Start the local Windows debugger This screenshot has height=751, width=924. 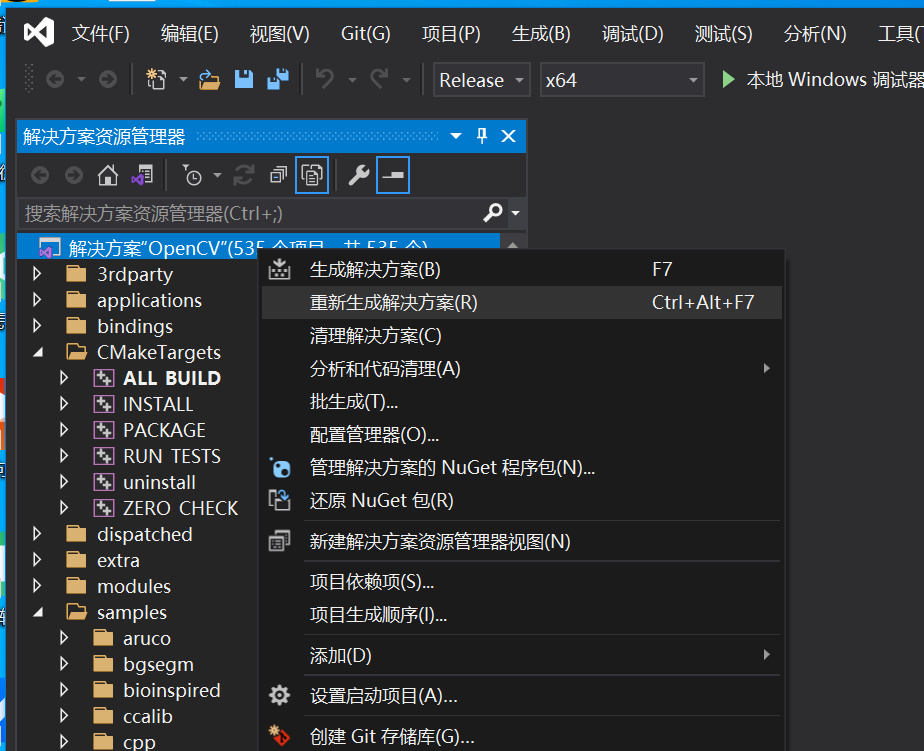point(821,79)
